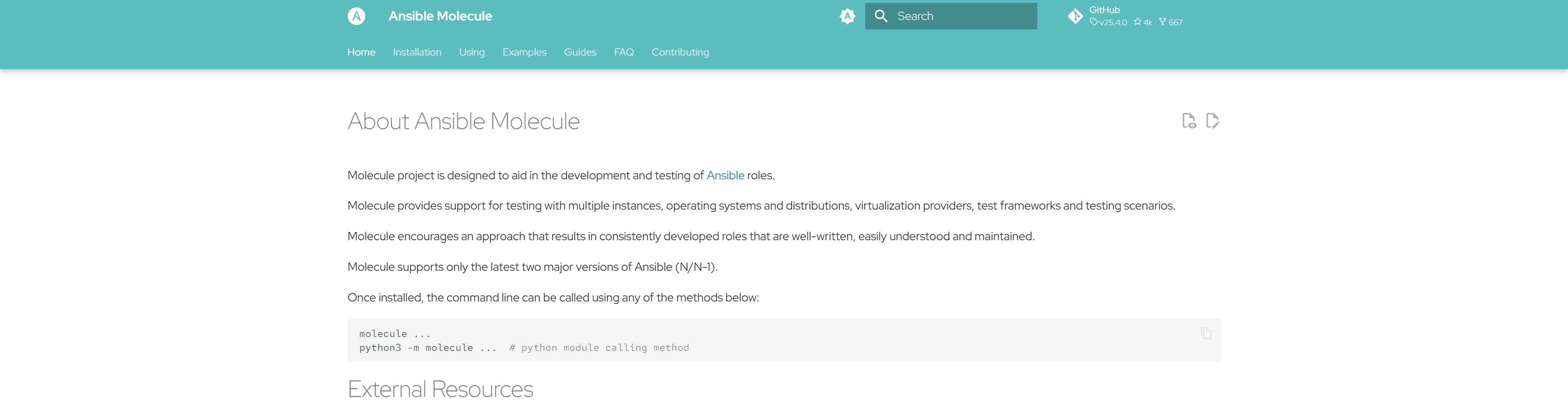Follow the Ansible hyperlink in the intro
Viewport: 1568px width, 417px height.
[725, 175]
